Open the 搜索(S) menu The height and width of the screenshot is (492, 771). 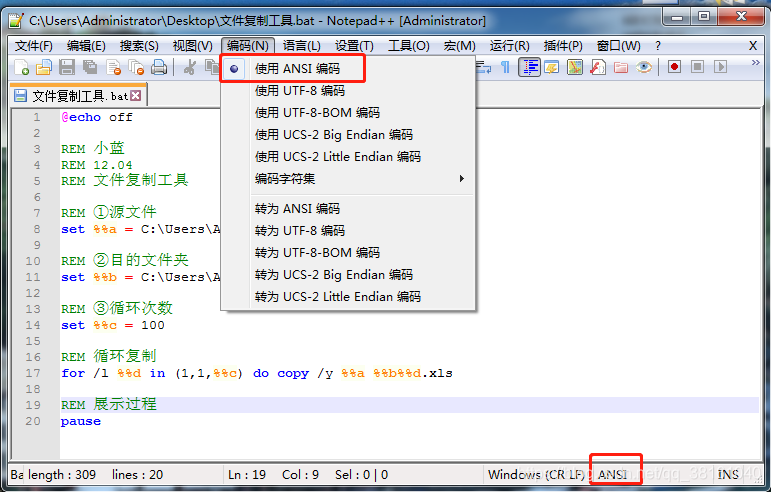(139, 46)
